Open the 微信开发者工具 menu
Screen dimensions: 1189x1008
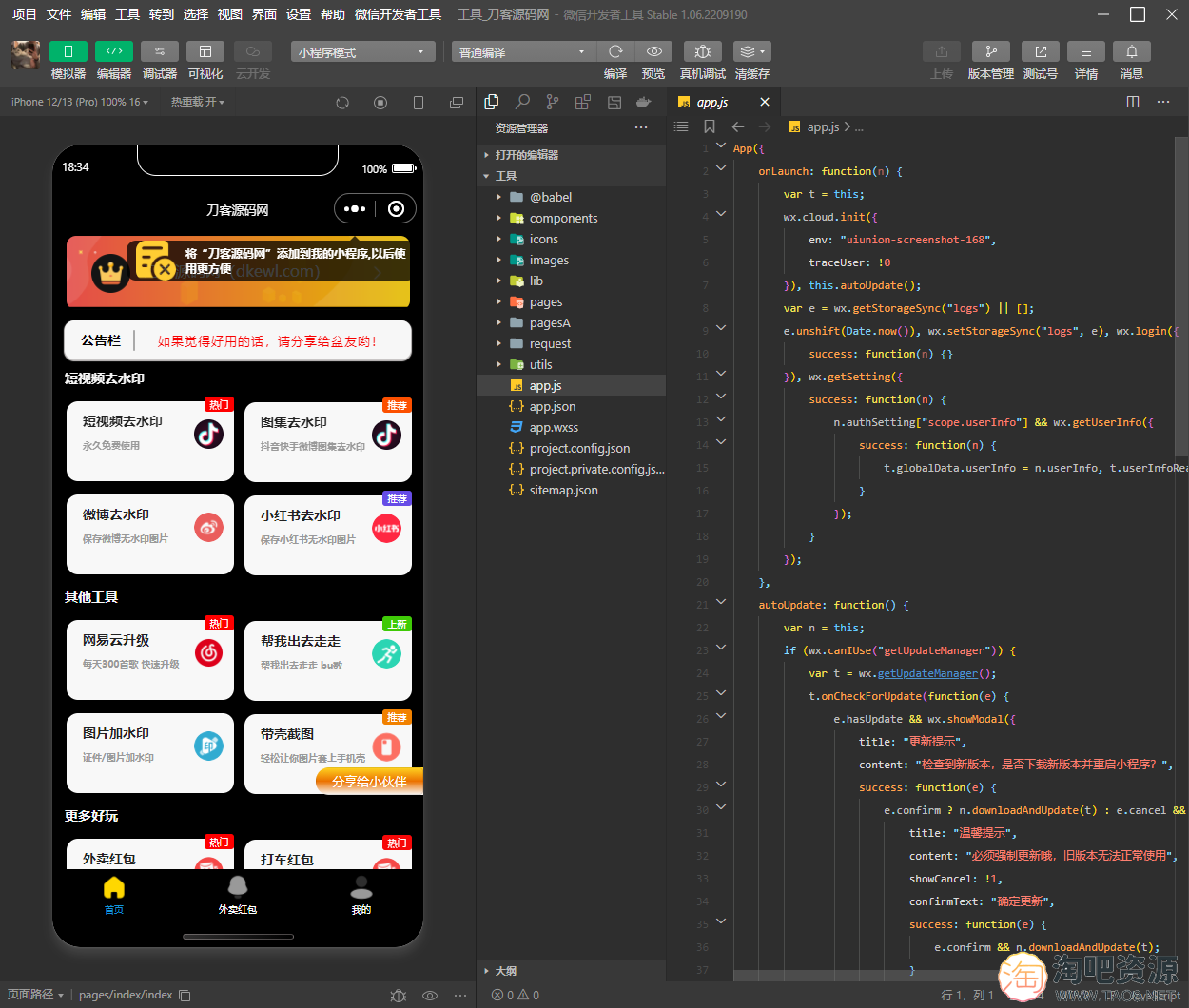(x=398, y=14)
